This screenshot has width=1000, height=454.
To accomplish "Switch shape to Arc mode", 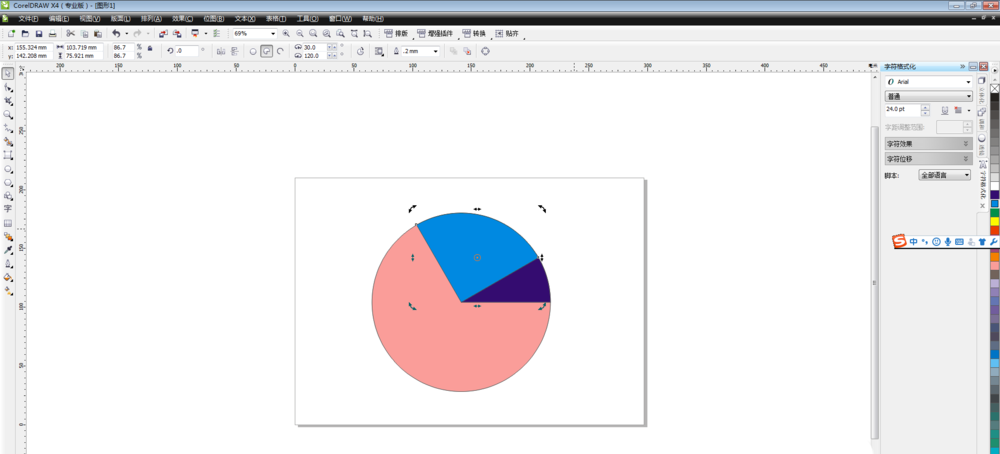I will 280,51.
